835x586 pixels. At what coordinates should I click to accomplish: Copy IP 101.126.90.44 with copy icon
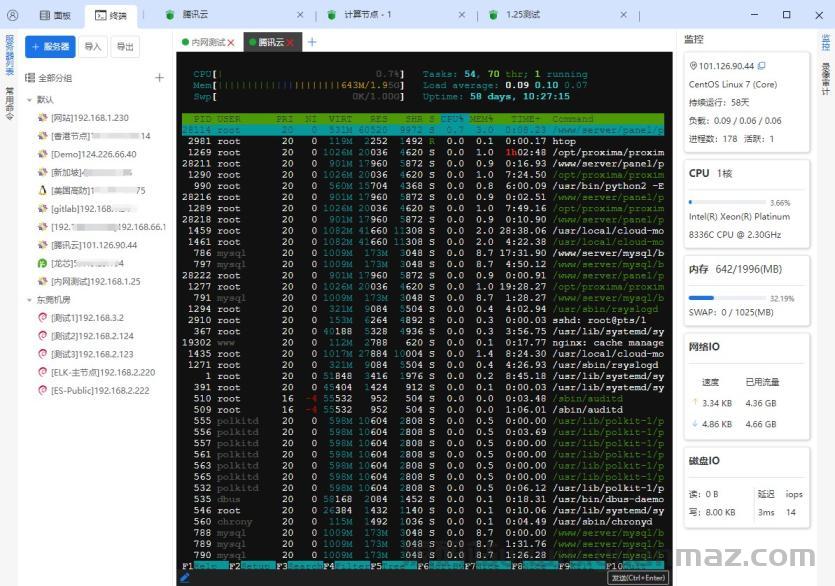coord(762,66)
